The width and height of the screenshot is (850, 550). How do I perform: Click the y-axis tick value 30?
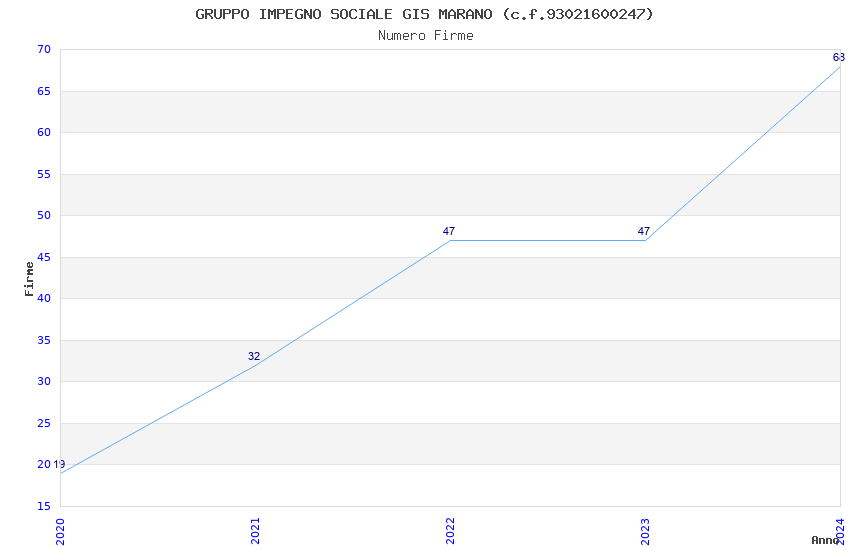pos(44,381)
